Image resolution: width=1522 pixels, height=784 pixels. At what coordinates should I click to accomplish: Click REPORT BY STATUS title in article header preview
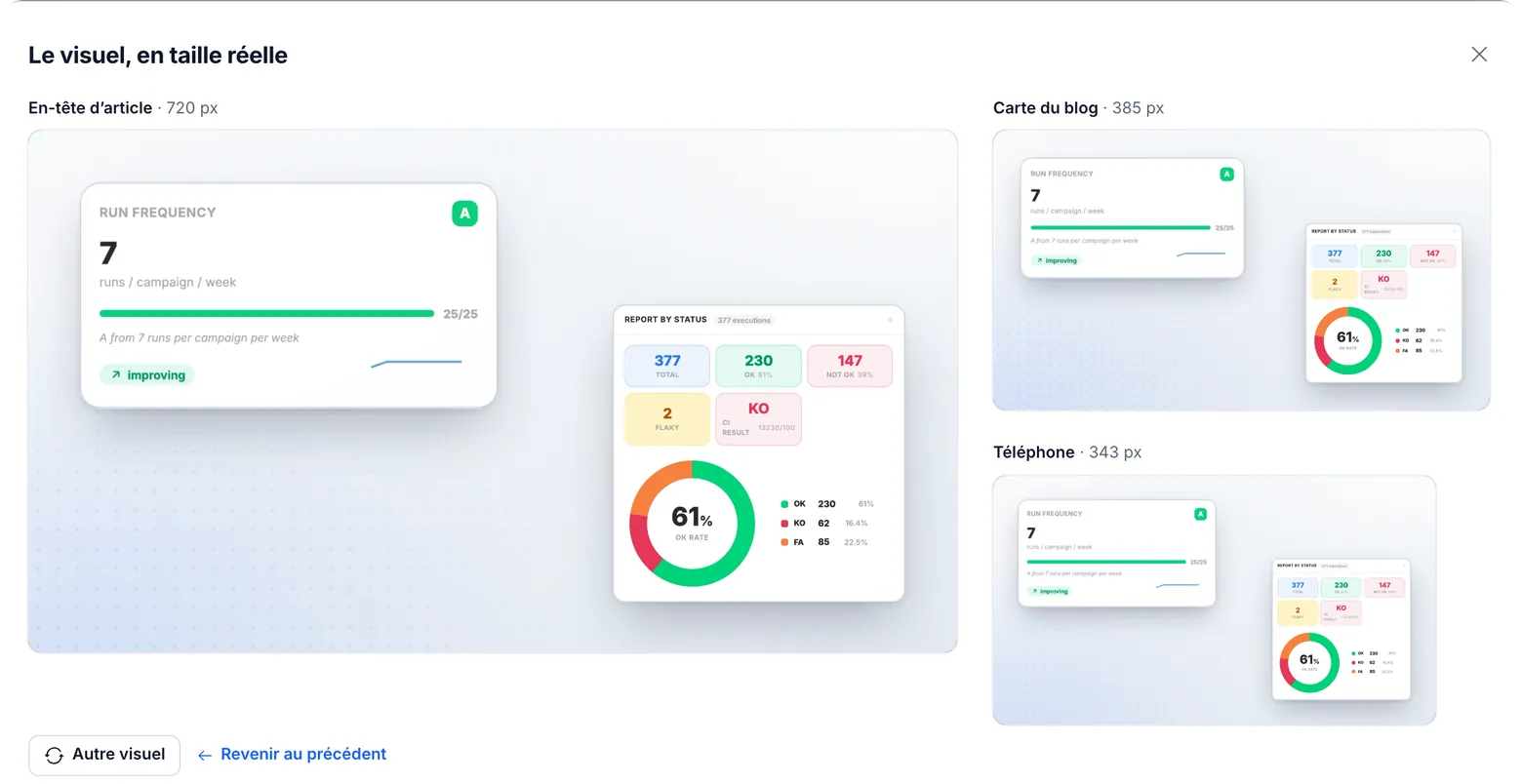(x=665, y=320)
